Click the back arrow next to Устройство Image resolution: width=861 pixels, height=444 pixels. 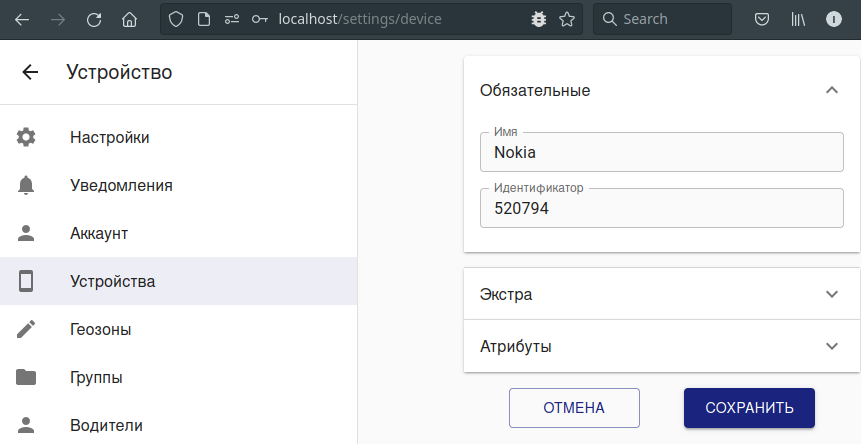(x=30, y=72)
